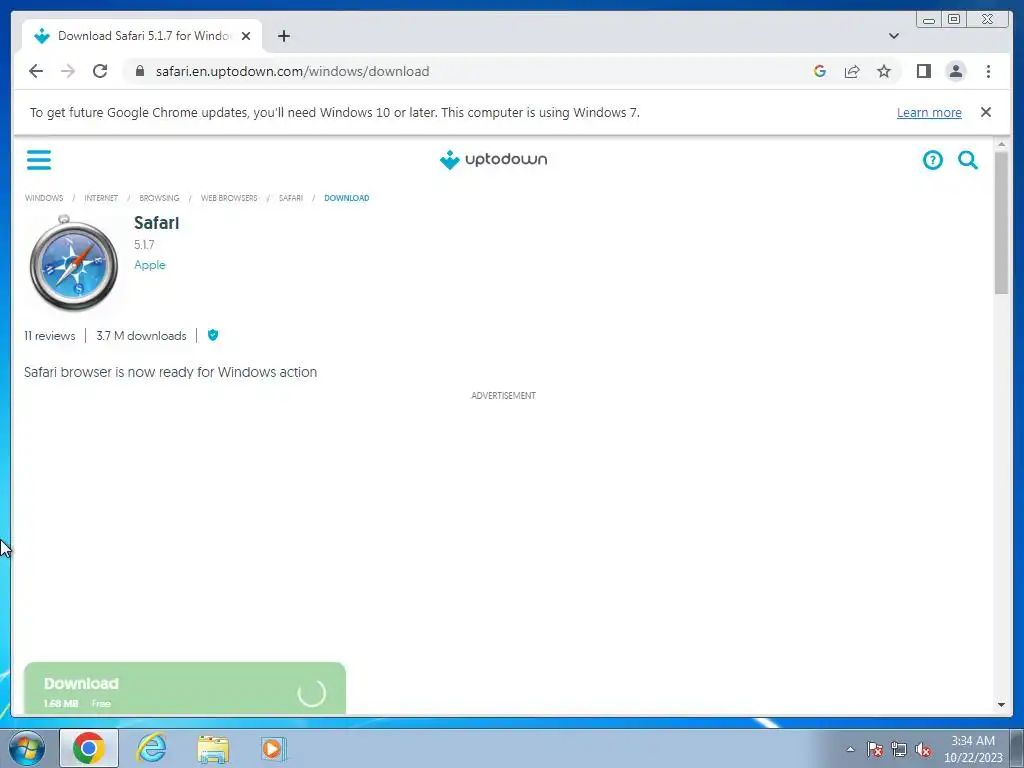This screenshot has width=1024, height=768.
Task: Open a new browser tab
Action: pos(283,36)
